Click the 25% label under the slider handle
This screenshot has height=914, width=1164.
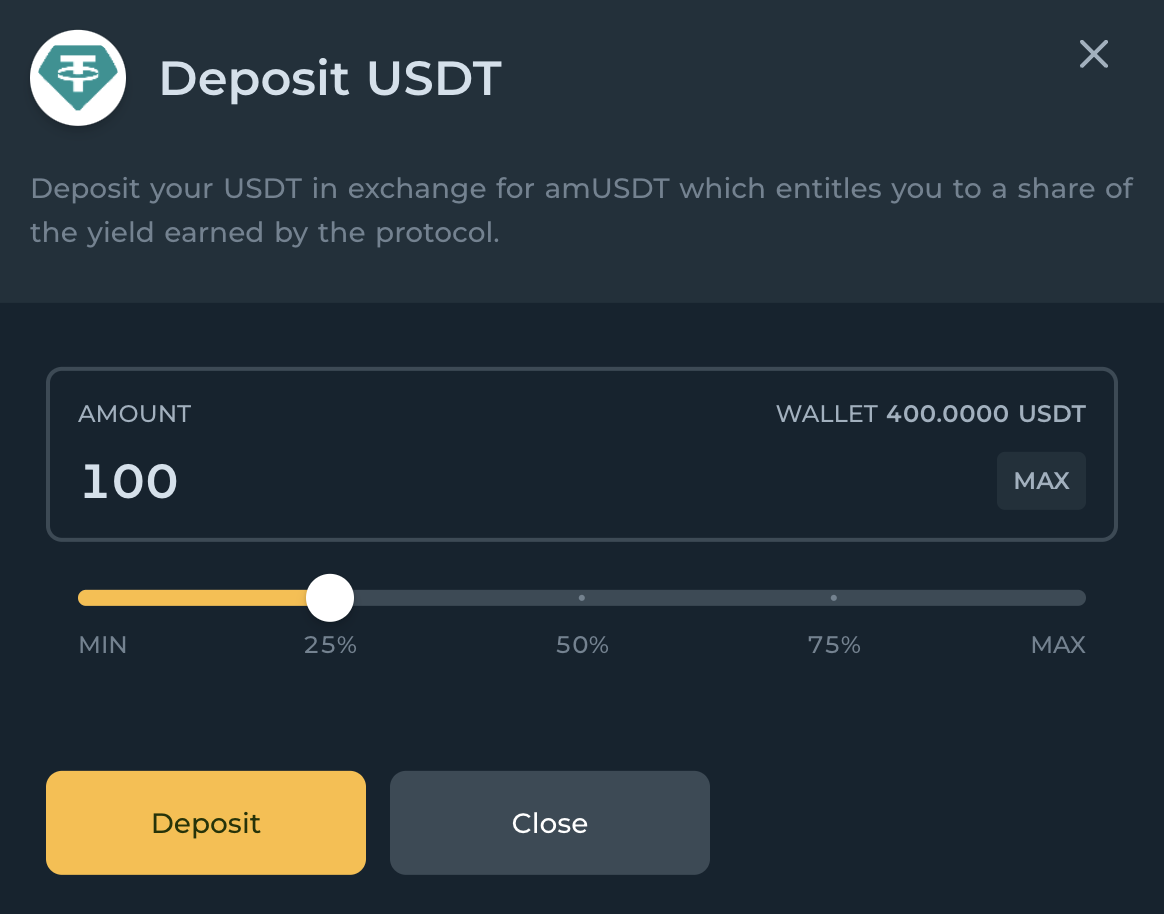coord(330,645)
